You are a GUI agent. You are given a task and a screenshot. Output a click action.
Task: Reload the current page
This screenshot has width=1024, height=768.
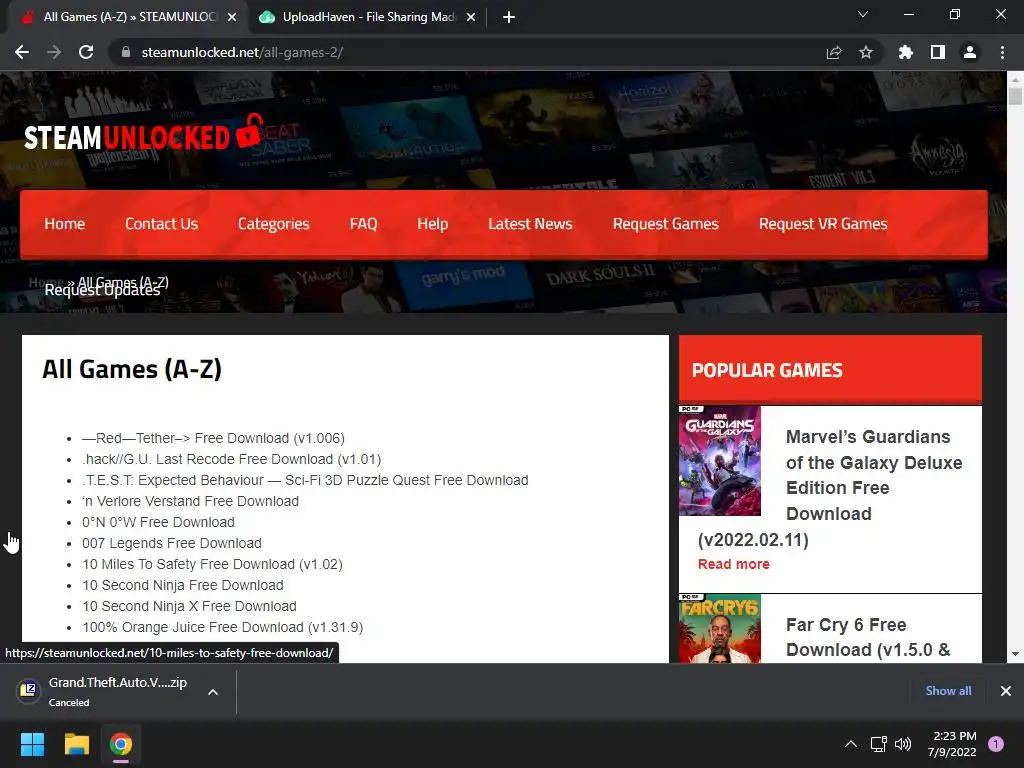click(86, 52)
